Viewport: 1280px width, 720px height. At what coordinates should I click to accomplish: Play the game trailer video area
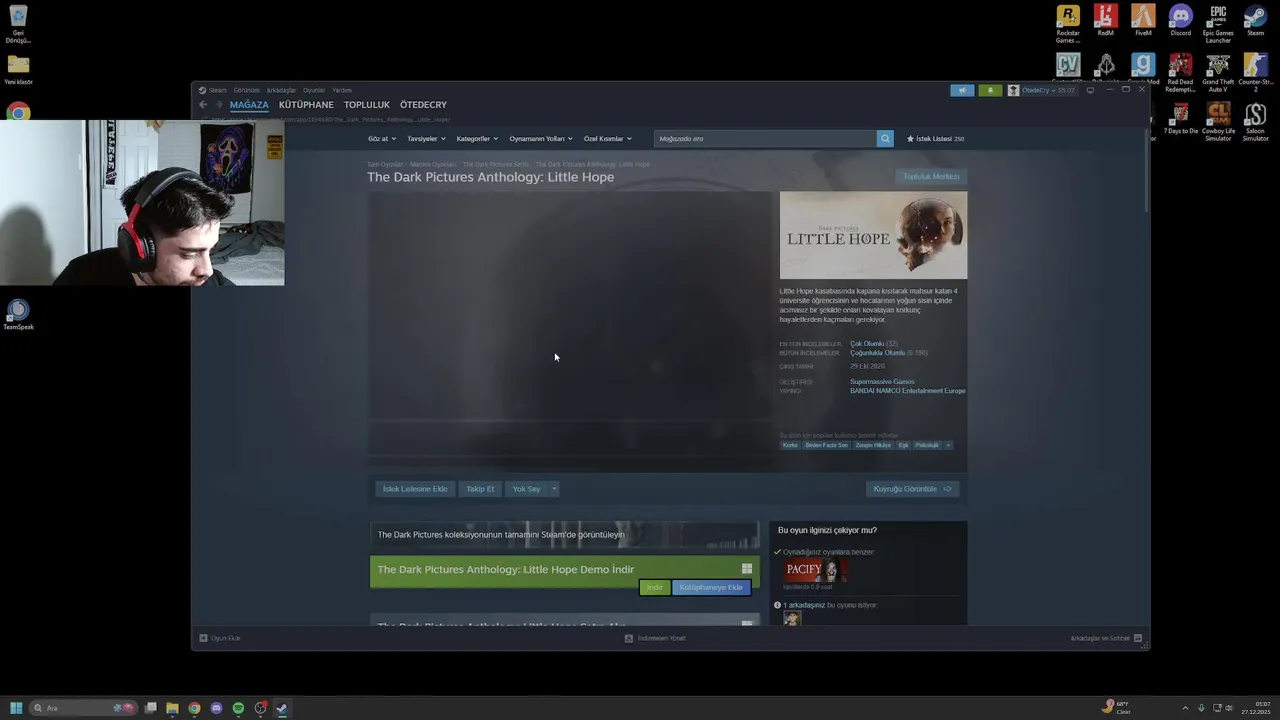pos(569,330)
